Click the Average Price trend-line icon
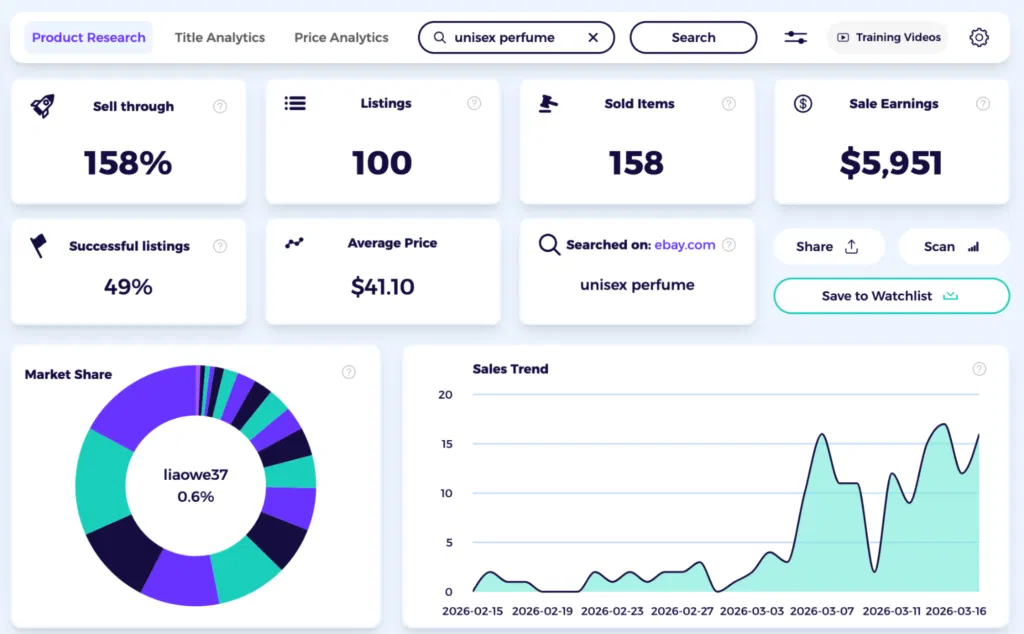 click(295, 243)
